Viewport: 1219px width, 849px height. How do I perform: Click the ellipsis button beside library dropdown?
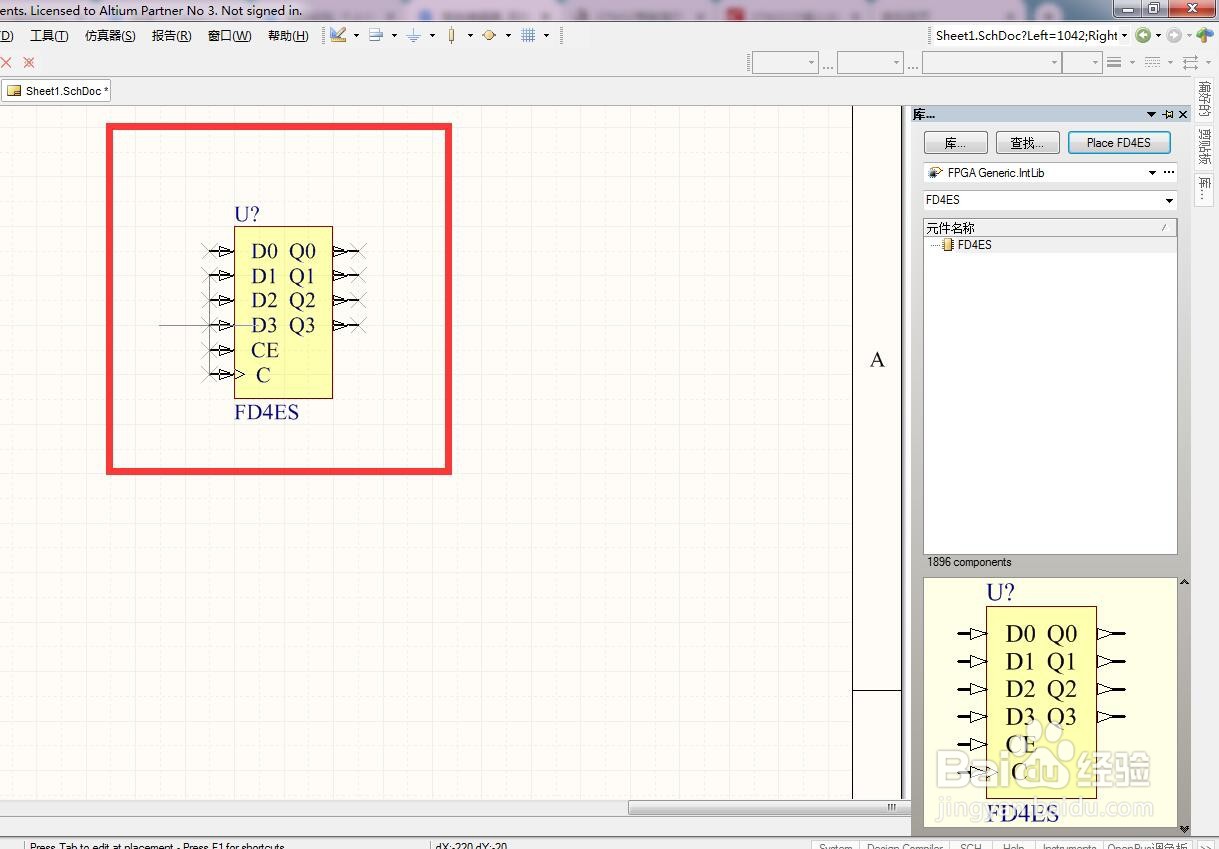pos(1169,173)
